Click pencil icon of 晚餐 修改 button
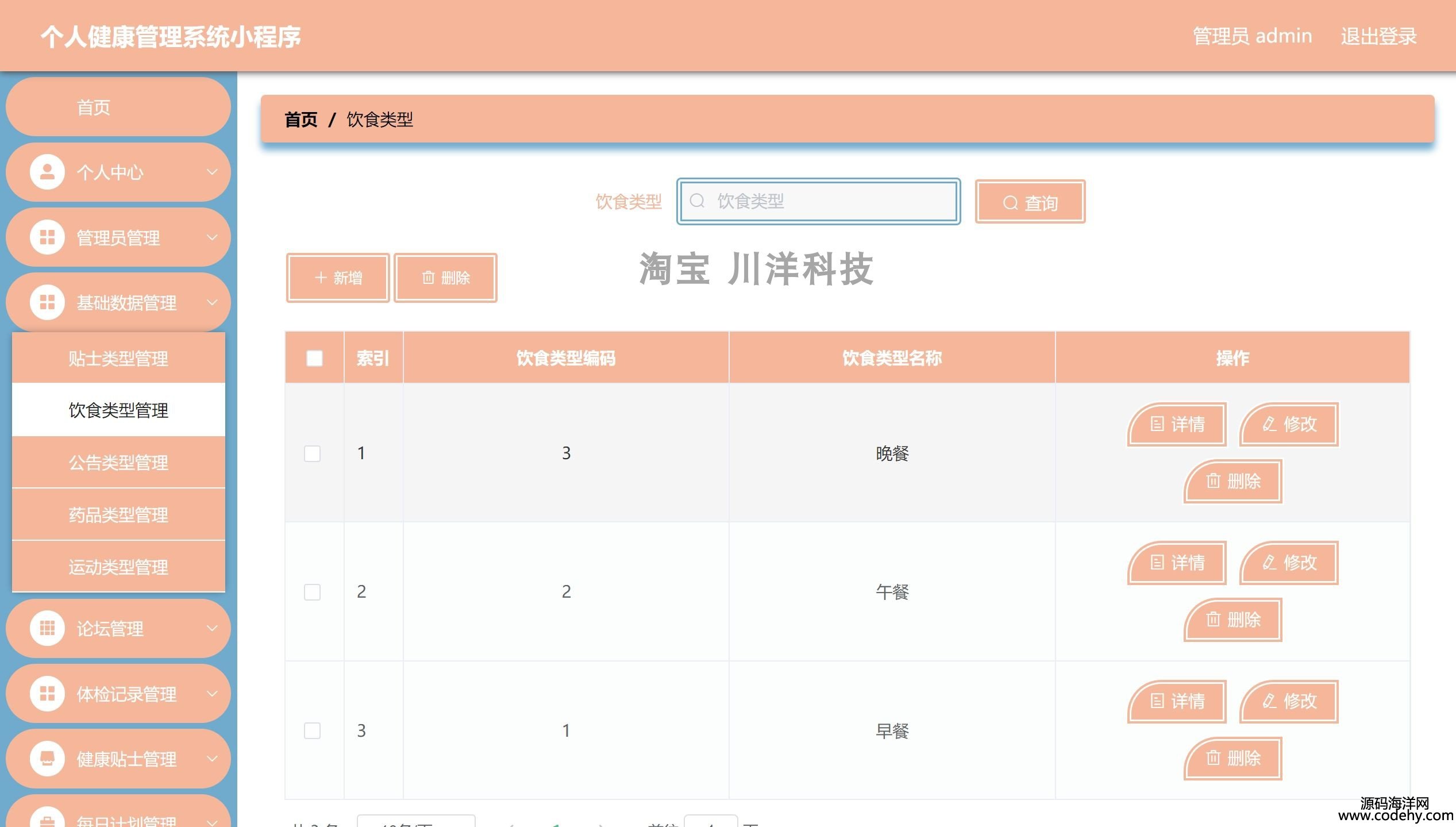This screenshot has width=1456, height=827. tap(1270, 424)
